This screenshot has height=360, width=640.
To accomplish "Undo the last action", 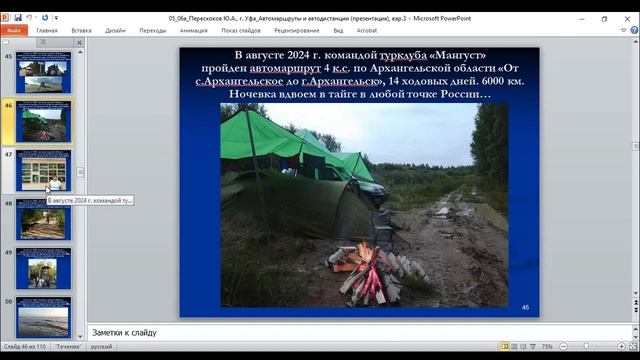I will coord(29,18).
